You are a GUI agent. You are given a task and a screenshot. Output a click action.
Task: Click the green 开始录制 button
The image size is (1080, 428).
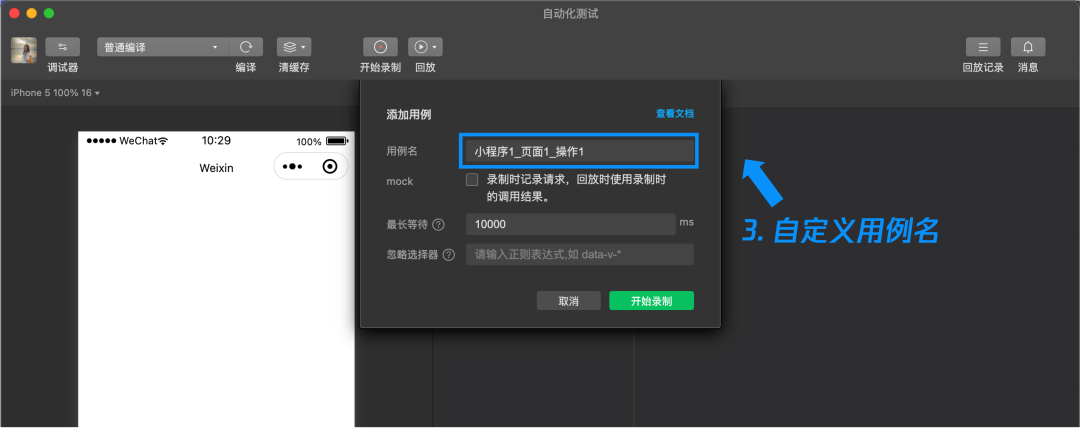(652, 301)
